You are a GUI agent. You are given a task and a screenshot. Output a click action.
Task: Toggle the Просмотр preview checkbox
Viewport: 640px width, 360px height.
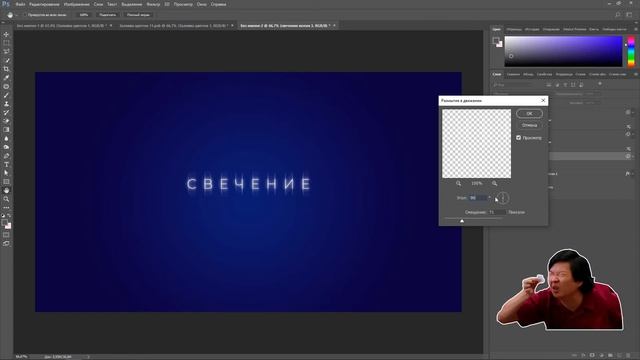[518, 138]
